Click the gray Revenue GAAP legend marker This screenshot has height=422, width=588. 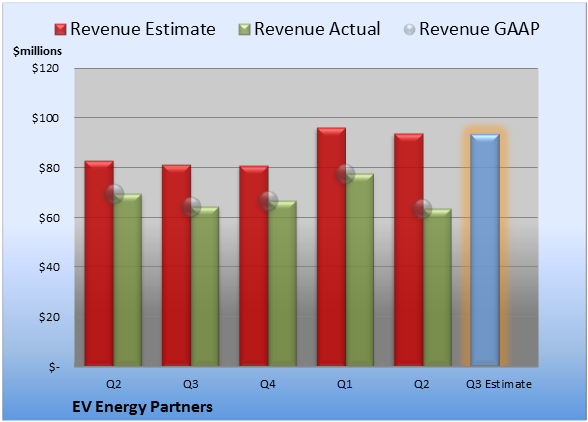(x=409, y=30)
